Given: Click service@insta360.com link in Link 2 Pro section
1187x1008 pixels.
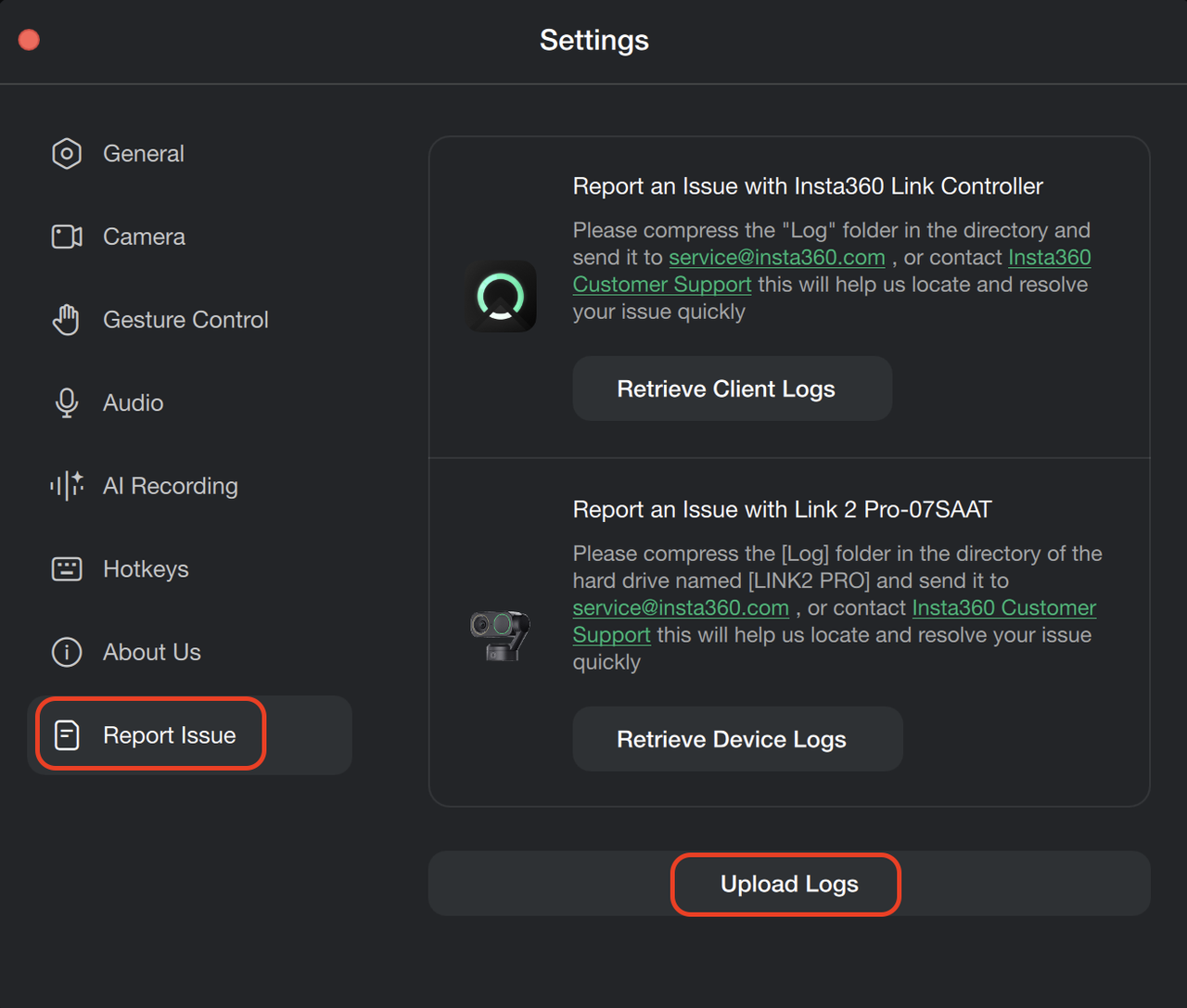Looking at the screenshot, I should tap(681, 607).
